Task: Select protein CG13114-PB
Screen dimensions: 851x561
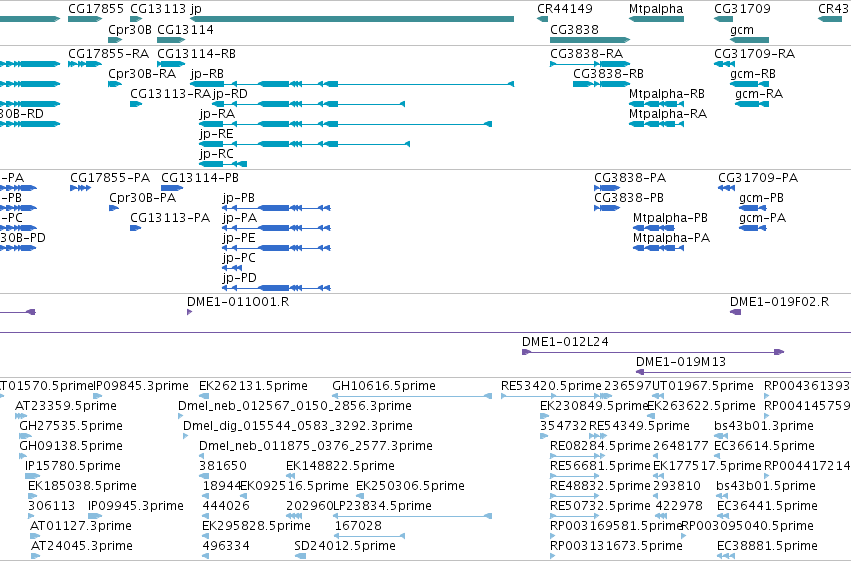Action: [x=172, y=188]
